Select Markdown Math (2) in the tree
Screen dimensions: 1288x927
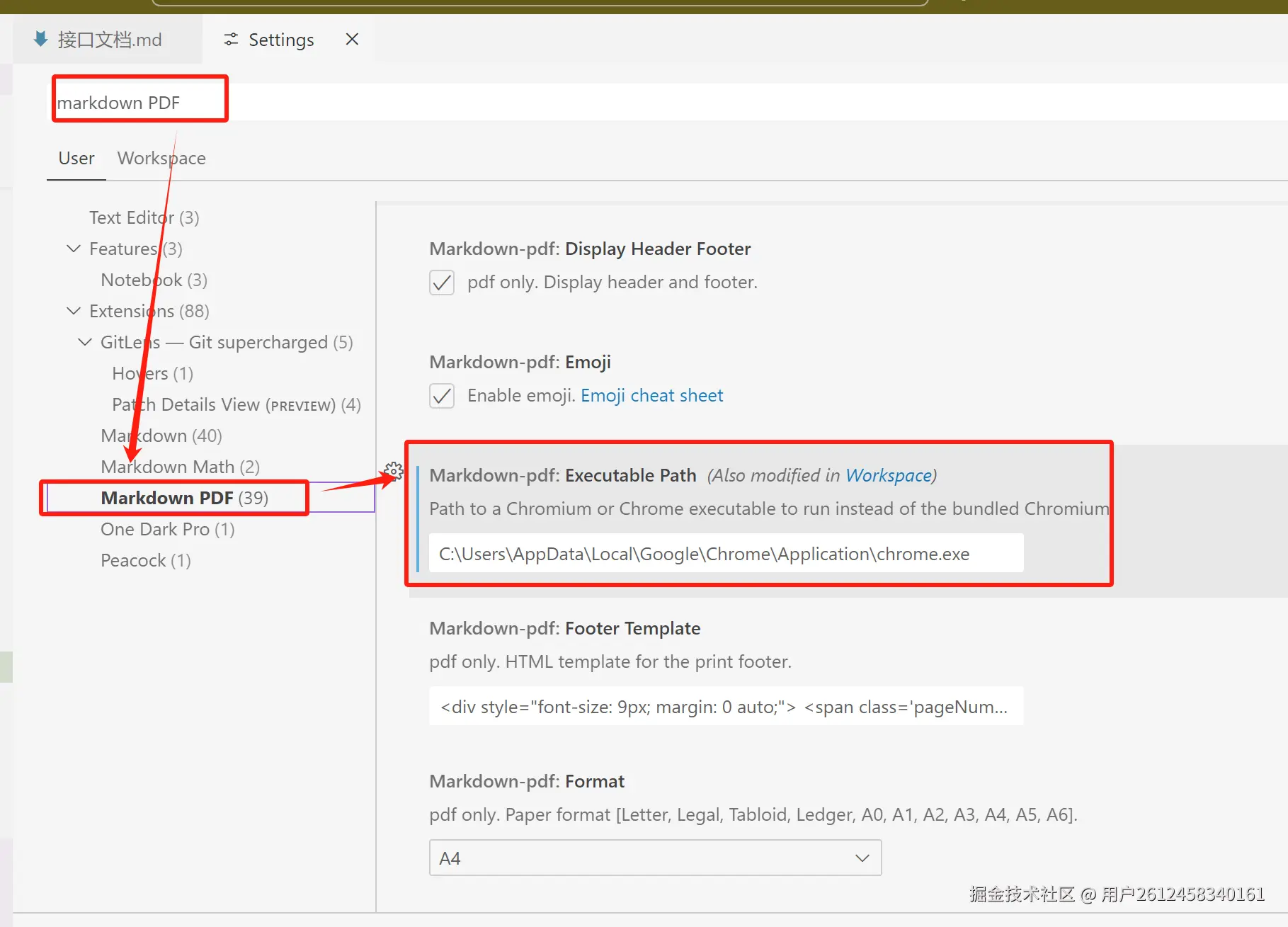point(180,467)
